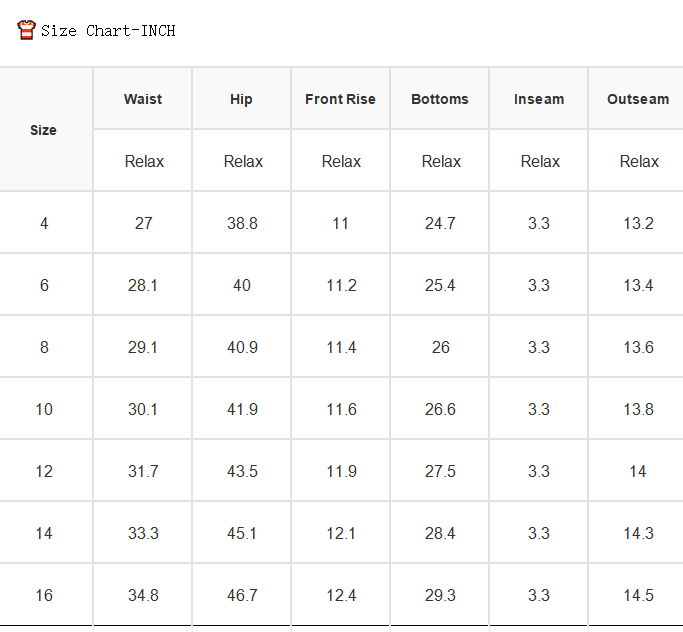Select the Relax label under Waist
Screen dimensions: 683x632
click(x=144, y=161)
